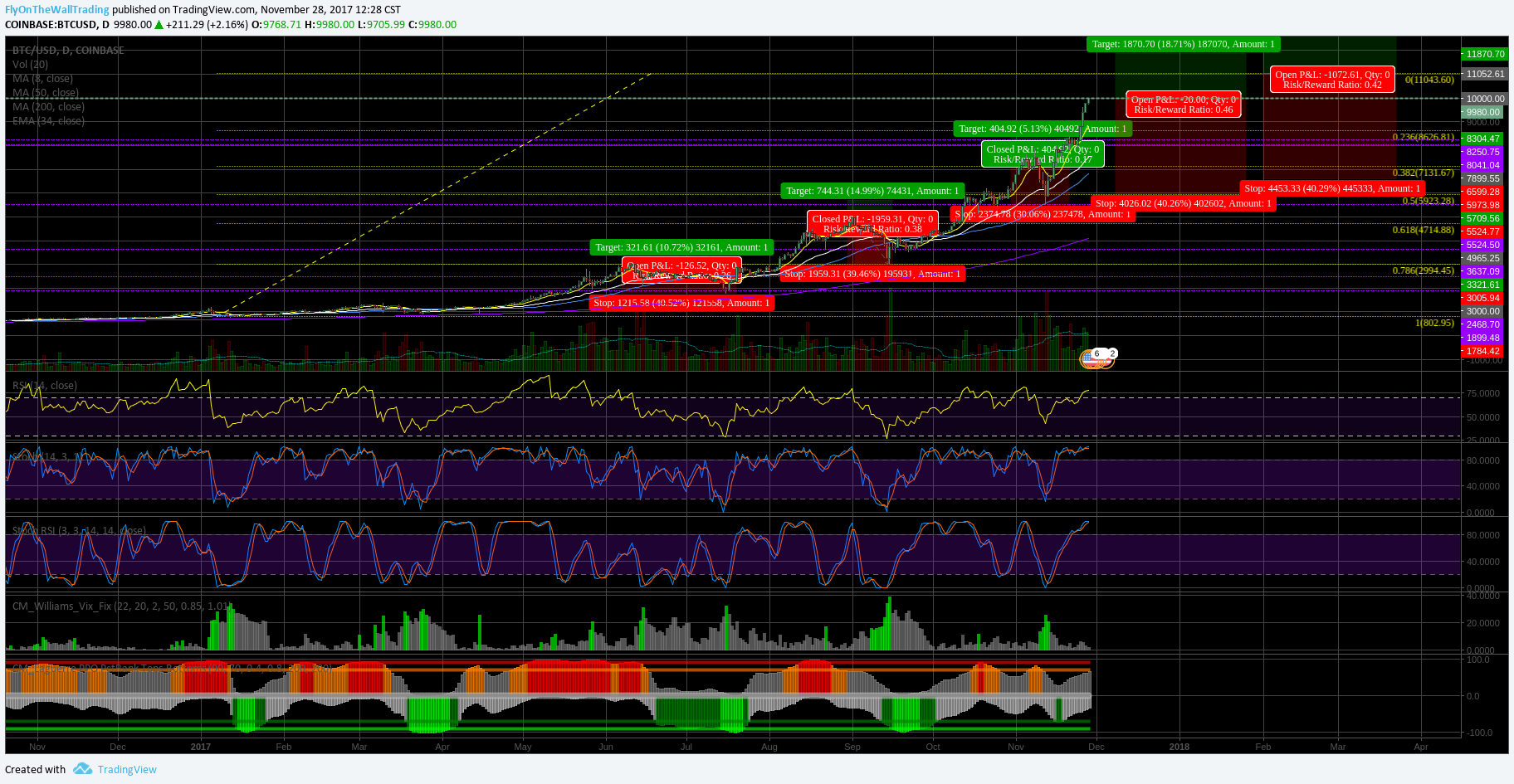Viewport: 1514px width, 784px height.
Task: Select the Open P&L -126.52 position box
Action: [x=681, y=270]
